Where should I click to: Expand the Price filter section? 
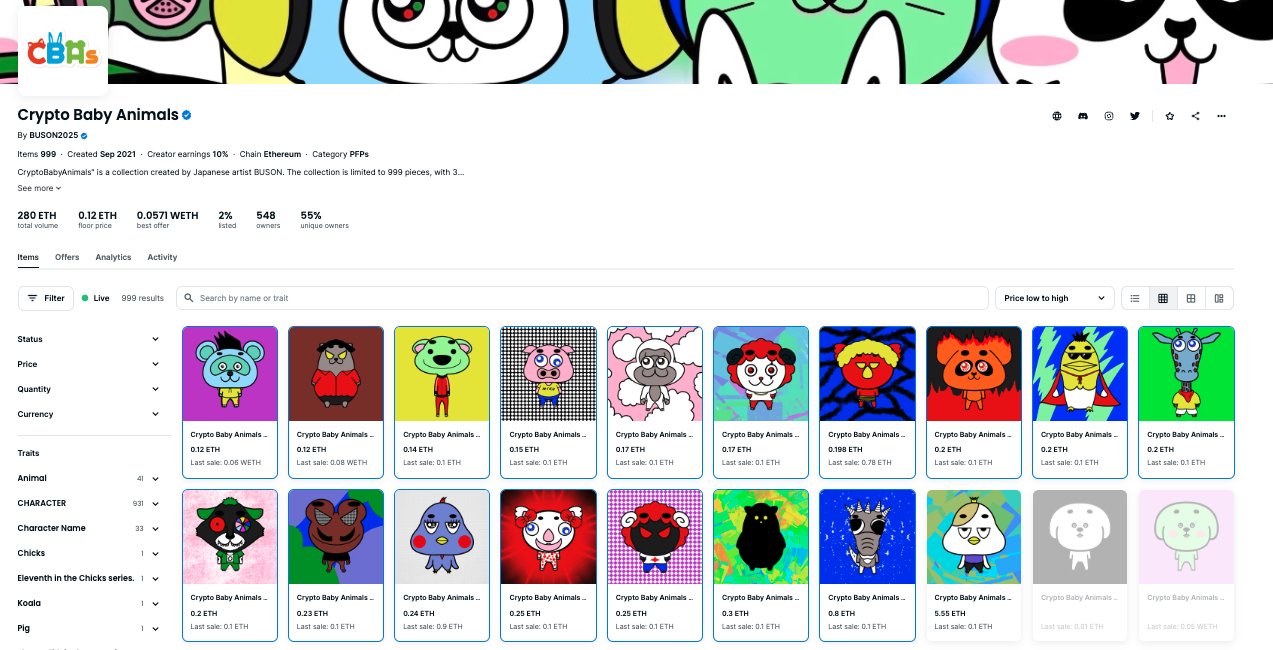(89, 364)
